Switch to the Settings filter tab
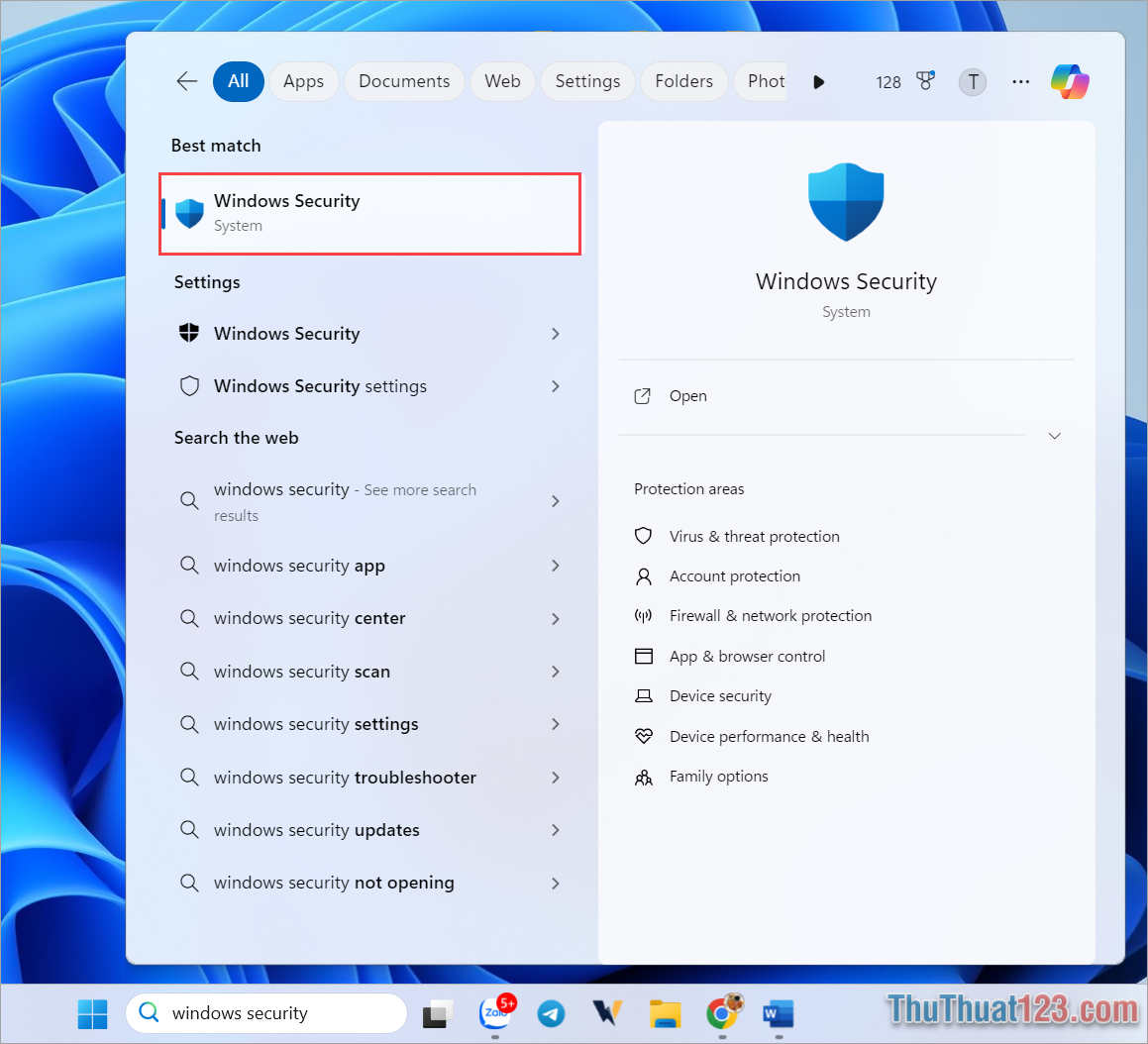The height and width of the screenshot is (1044, 1148). [x=588, y=81]
